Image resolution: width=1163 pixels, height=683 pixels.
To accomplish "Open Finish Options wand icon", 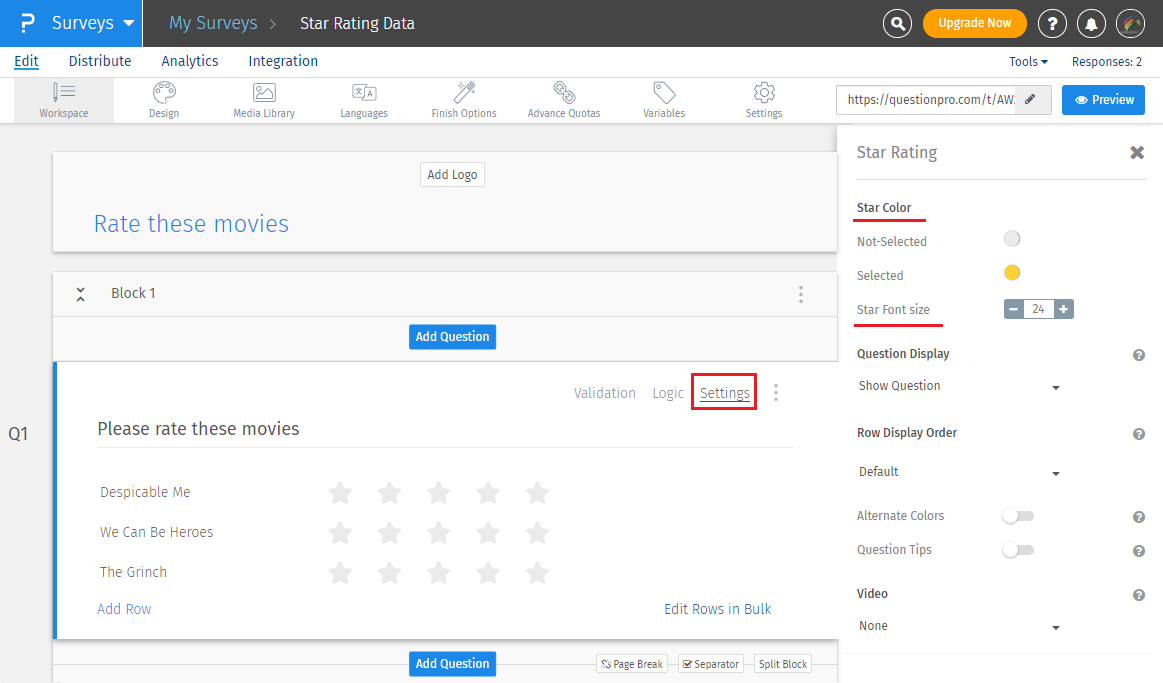I will 464,100.
